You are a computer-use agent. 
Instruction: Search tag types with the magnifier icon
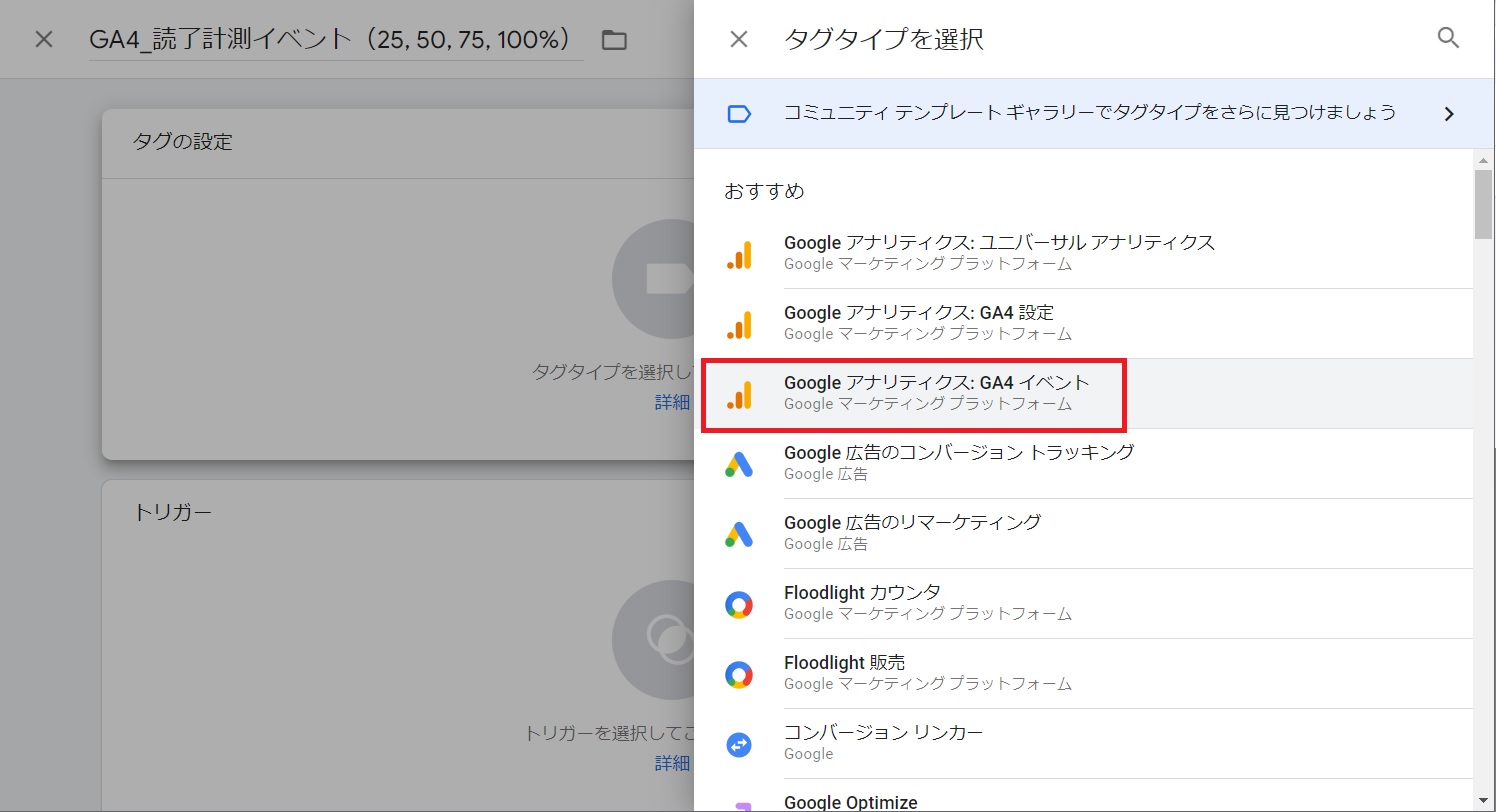pyautogui.click(x=1448, y=38)
